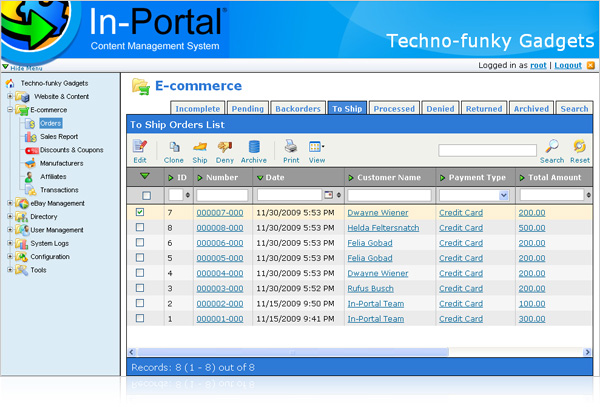600x407 pixels.
Task: Click the calendar icon in Date filter
Action: click(x=328, y=195)
